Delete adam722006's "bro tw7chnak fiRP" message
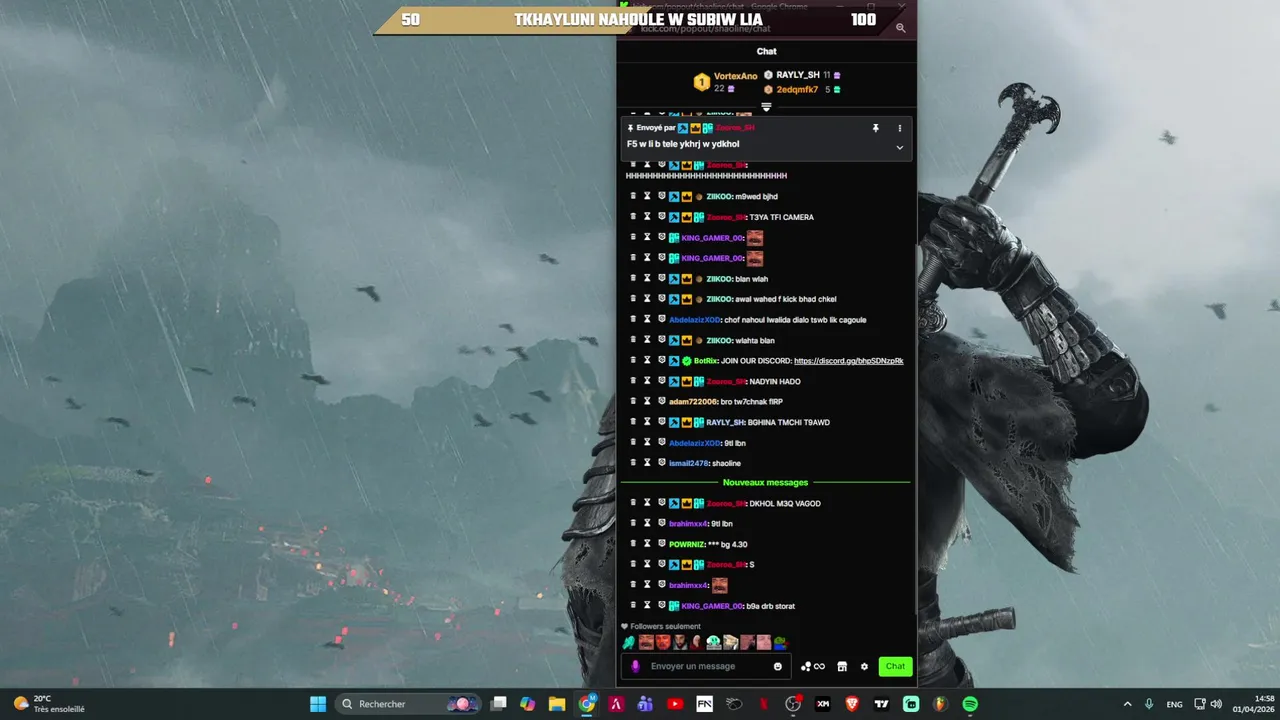Viewport: 1280px width, 720px height. pos(633,401)
